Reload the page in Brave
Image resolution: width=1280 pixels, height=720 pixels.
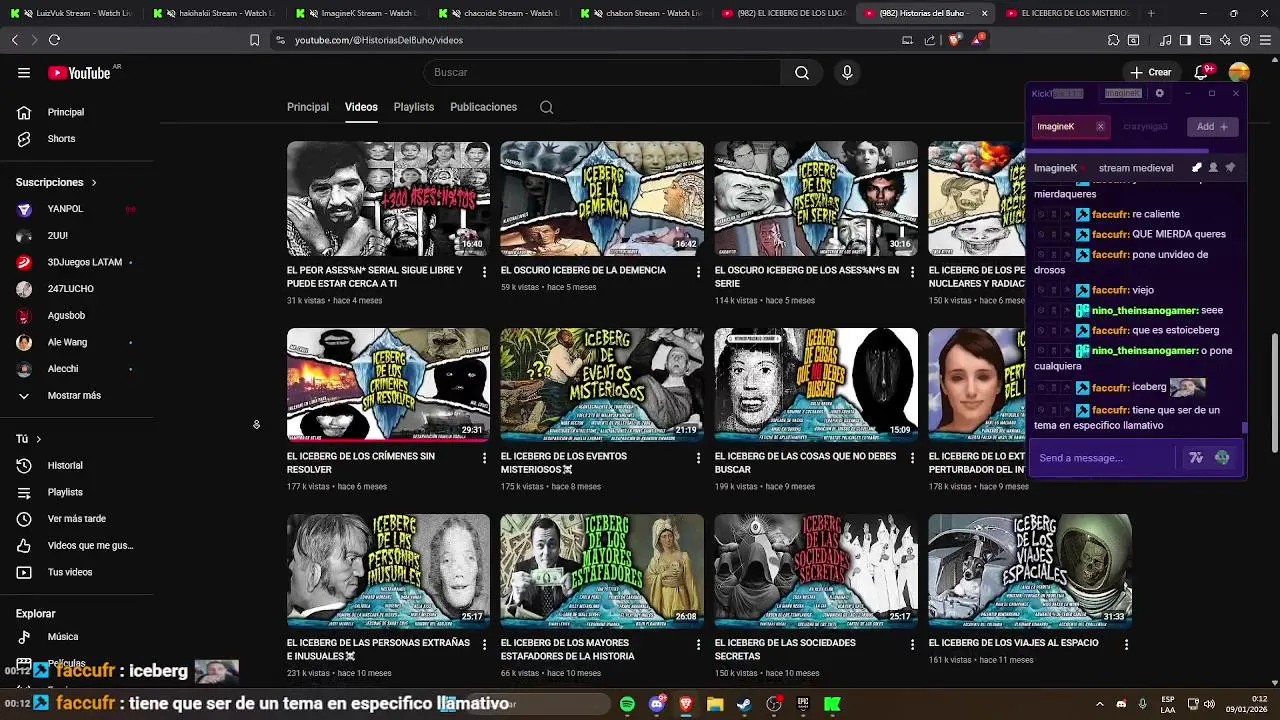(x=54, y=40)
